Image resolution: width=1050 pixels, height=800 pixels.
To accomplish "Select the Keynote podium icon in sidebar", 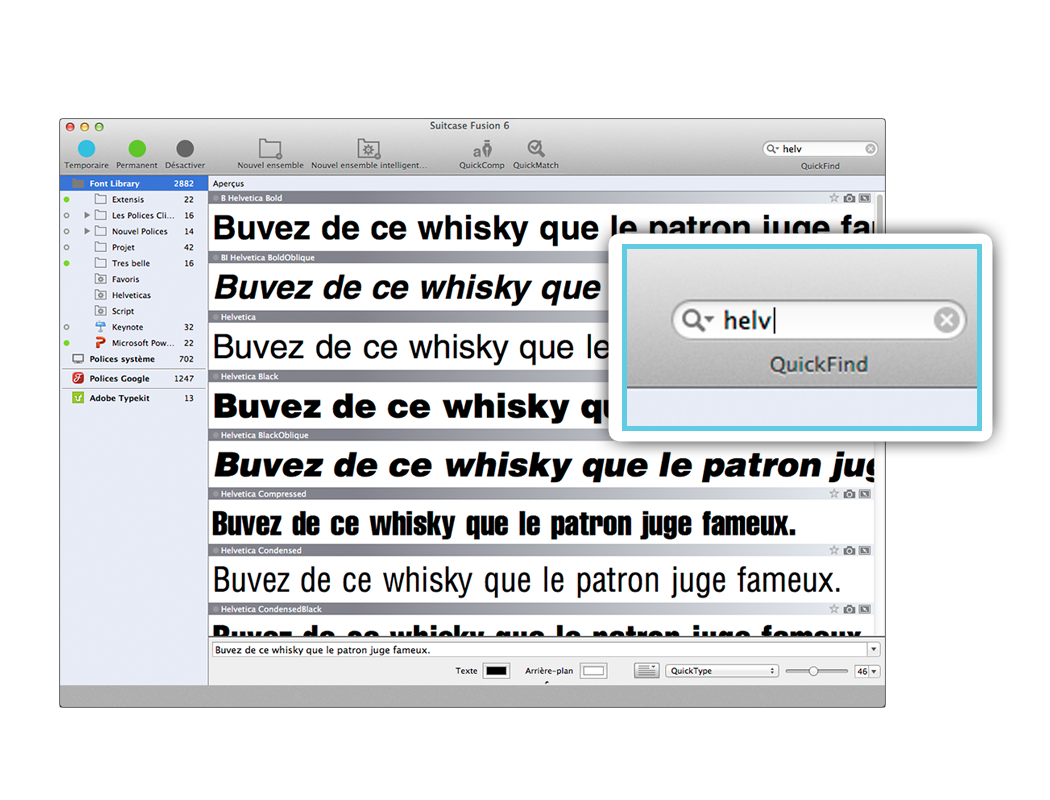I will [100, 327].
